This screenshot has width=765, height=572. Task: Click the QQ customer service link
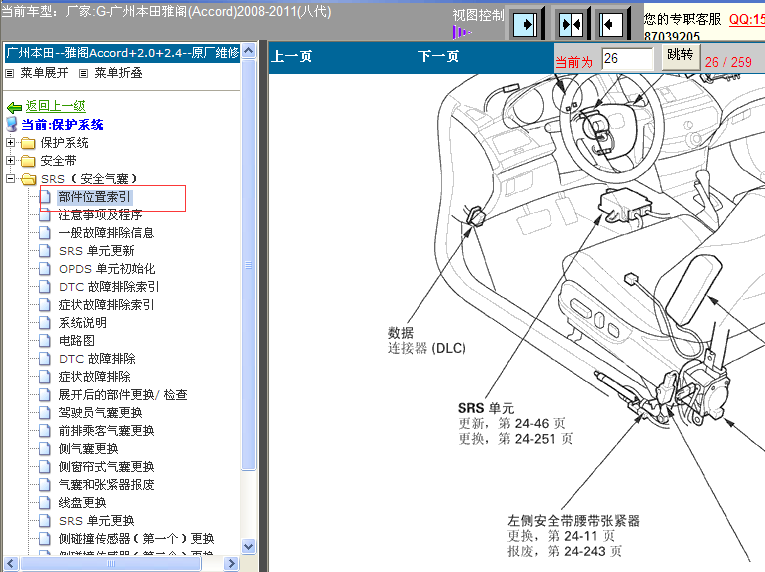tap(746, 20)
